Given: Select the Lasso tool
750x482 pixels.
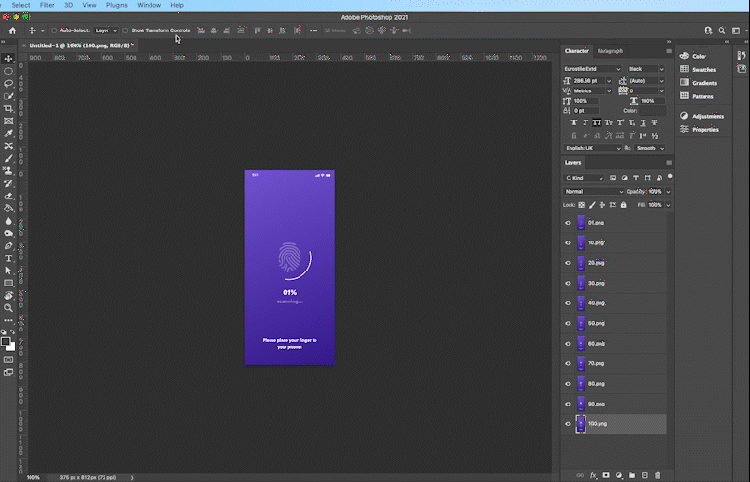Looking at the screenshot, I should click(8, 83).
